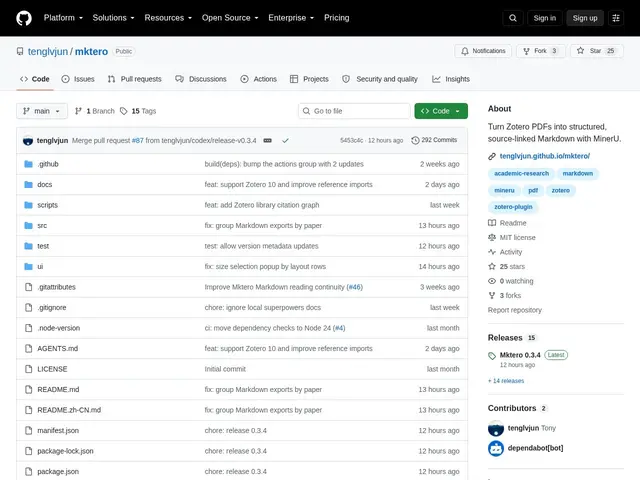Image resolution: width=640 pixels, height=480 pixels.
Task: Click the .github folder icon
Action: (x=28, y=164)
